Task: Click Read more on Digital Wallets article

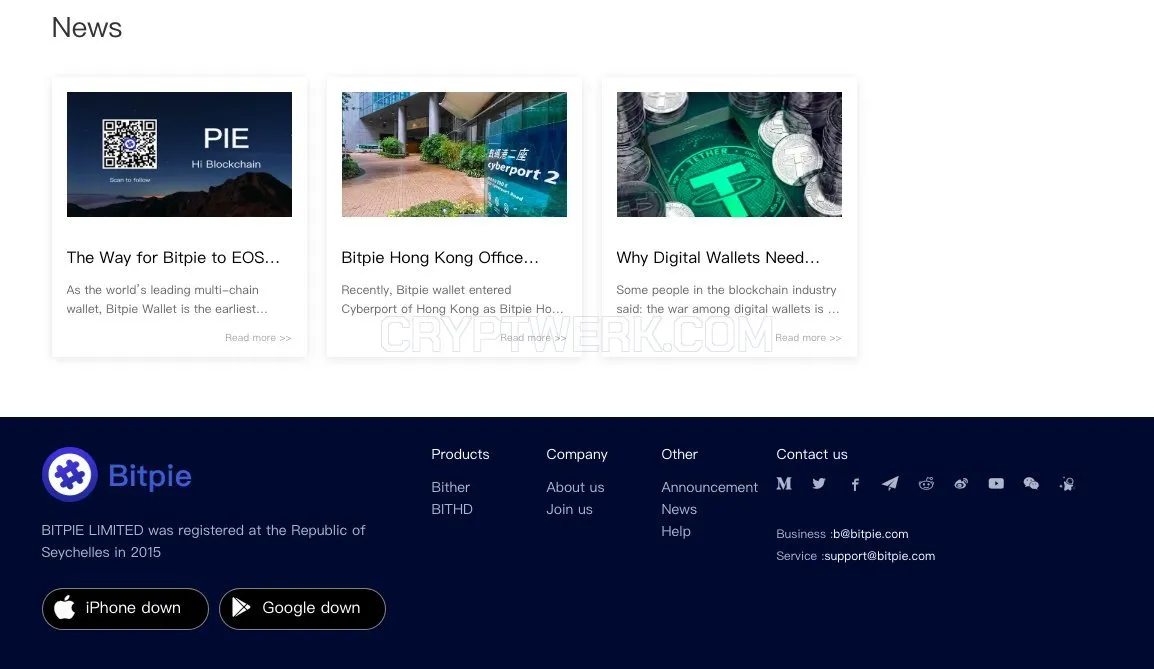Action: click(808, 338)
